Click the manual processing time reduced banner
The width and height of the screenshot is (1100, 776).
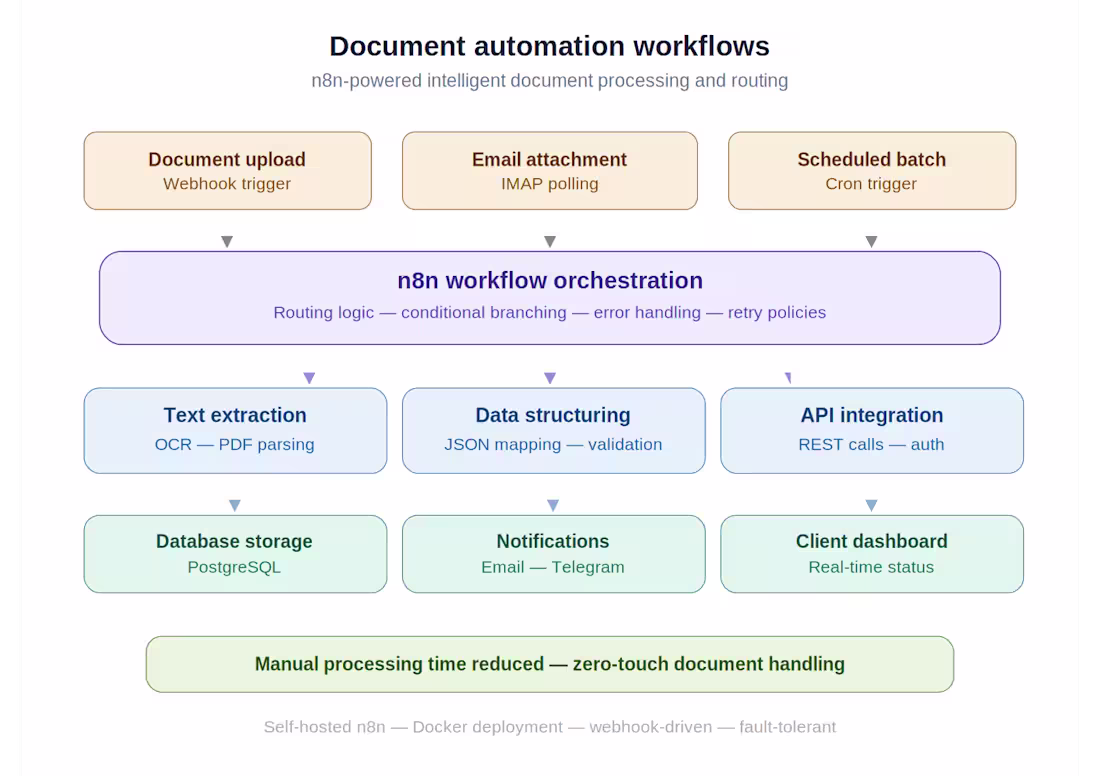[550, 663]
